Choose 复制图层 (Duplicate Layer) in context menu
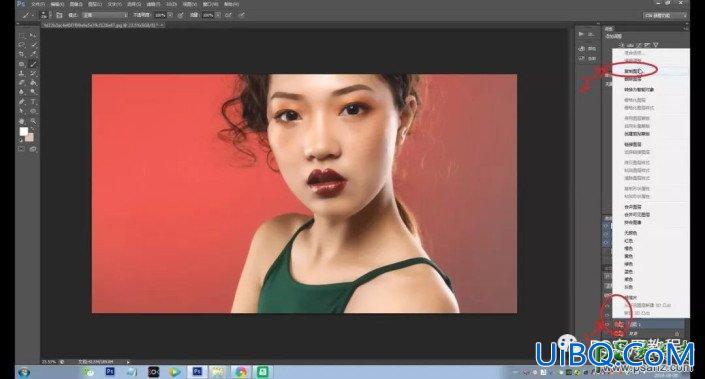 click(634, 71)
